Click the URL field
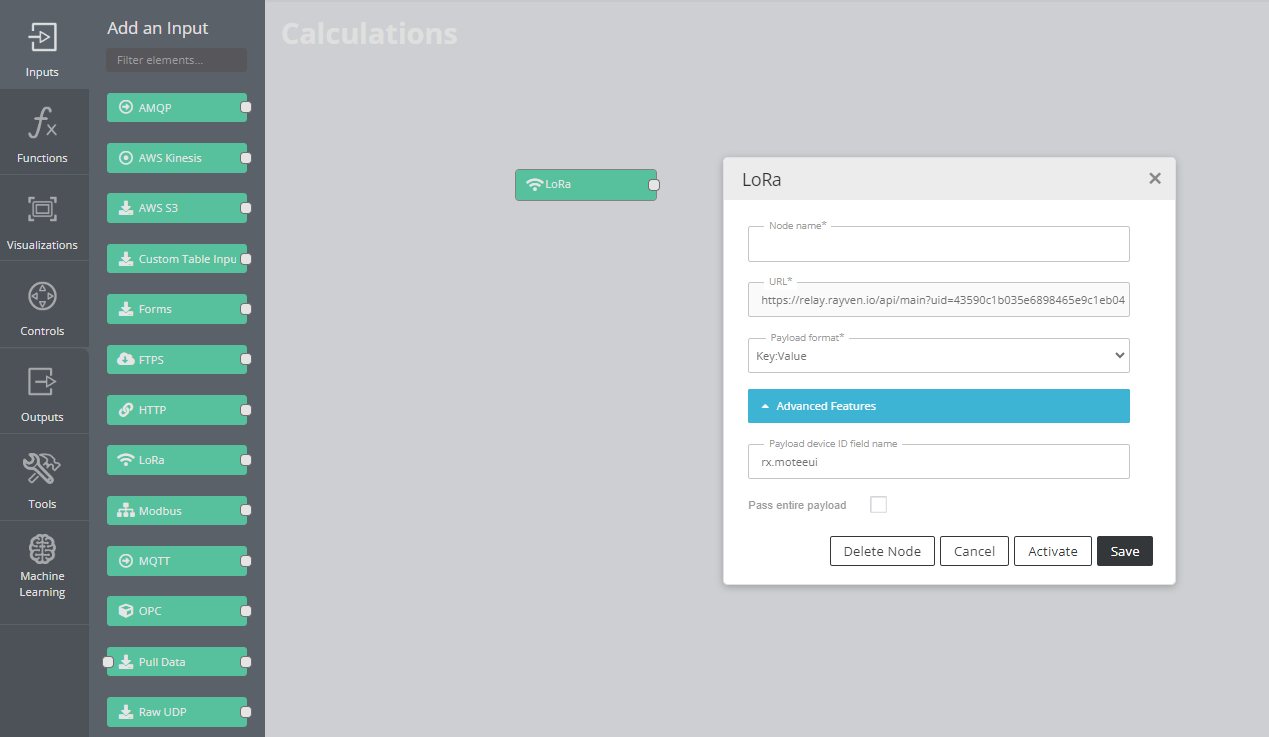 click(939, 299)
